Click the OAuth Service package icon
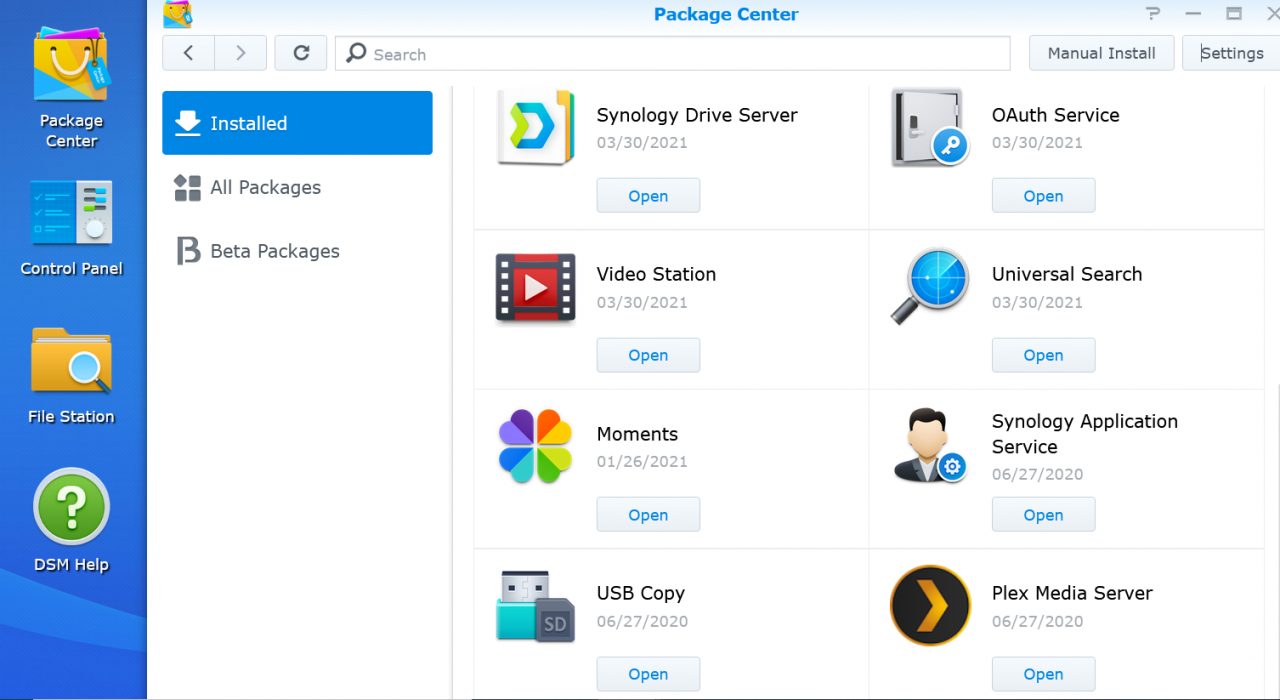 929,126
